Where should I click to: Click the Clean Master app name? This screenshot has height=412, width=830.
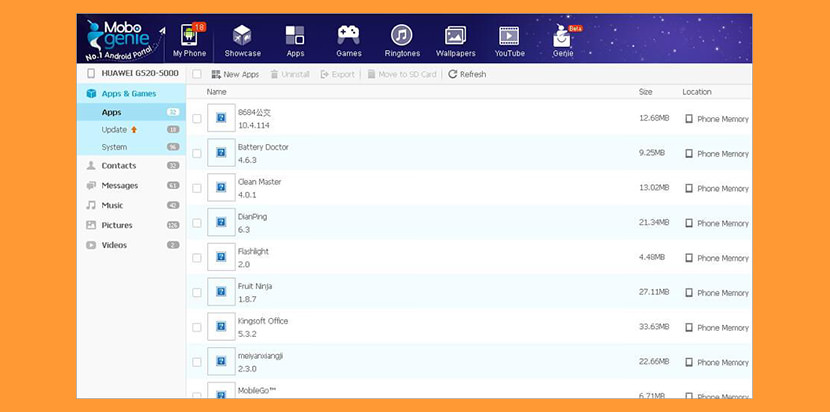[x=259, y=182]
